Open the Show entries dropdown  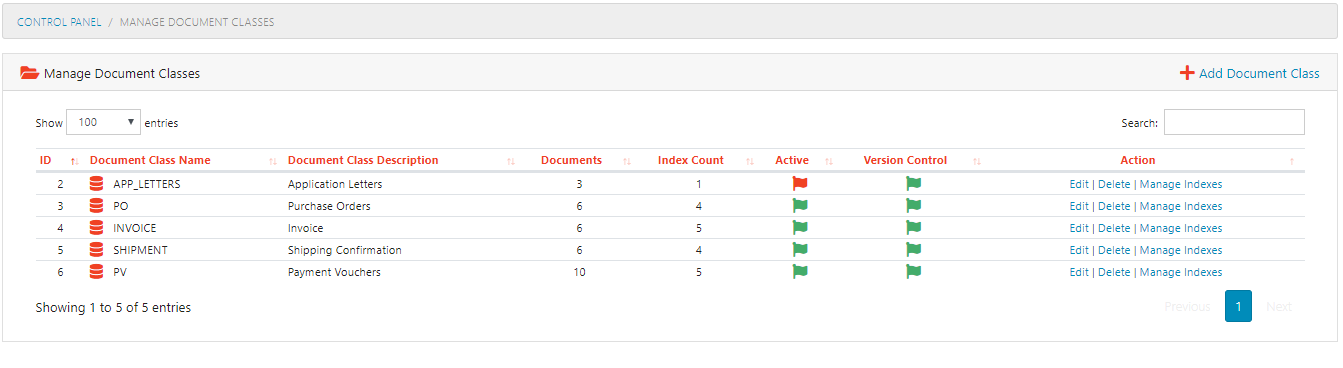[104, 122]
